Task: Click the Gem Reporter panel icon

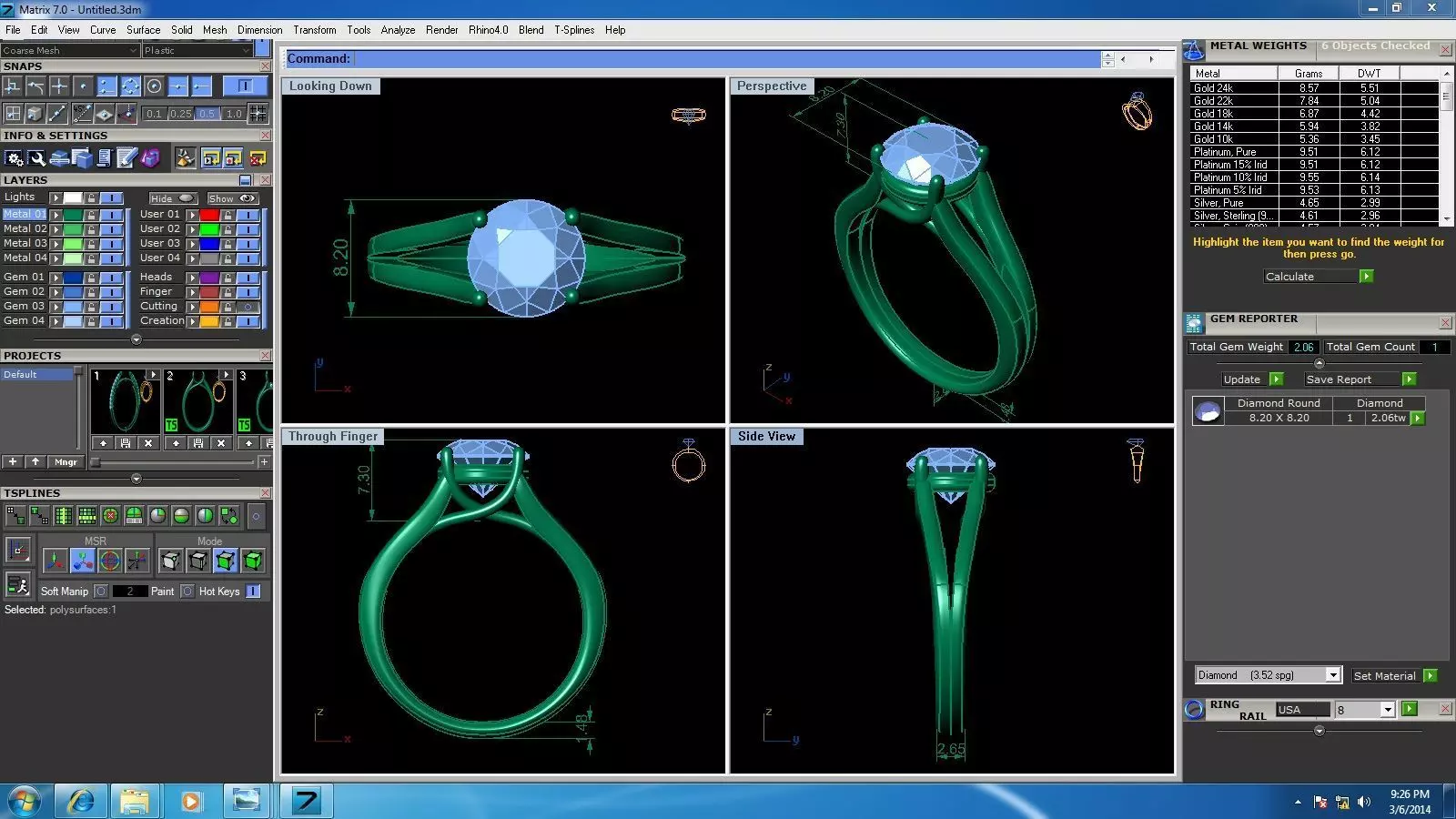Action: pos(1195,322)
